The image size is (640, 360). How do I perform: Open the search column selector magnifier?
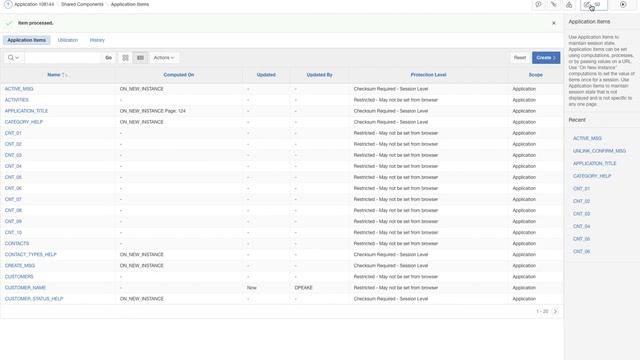13,58
